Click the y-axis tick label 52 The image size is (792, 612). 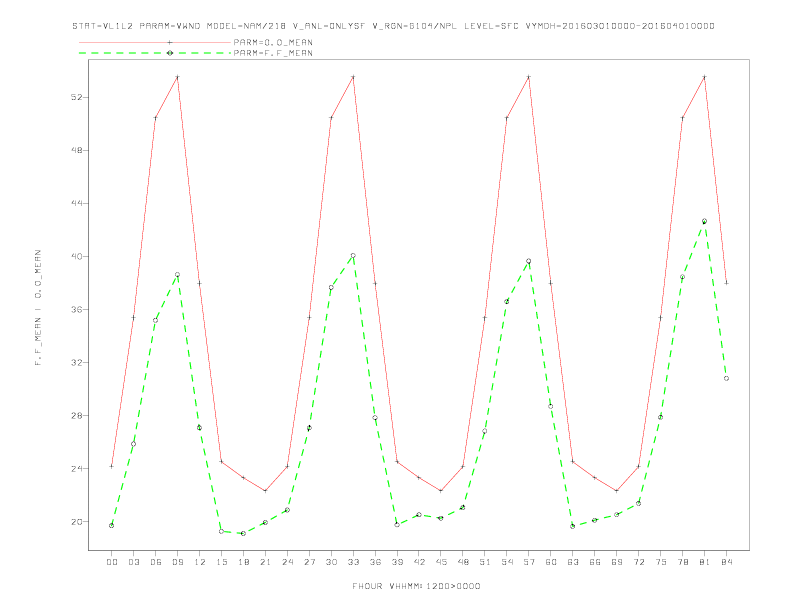77,97
